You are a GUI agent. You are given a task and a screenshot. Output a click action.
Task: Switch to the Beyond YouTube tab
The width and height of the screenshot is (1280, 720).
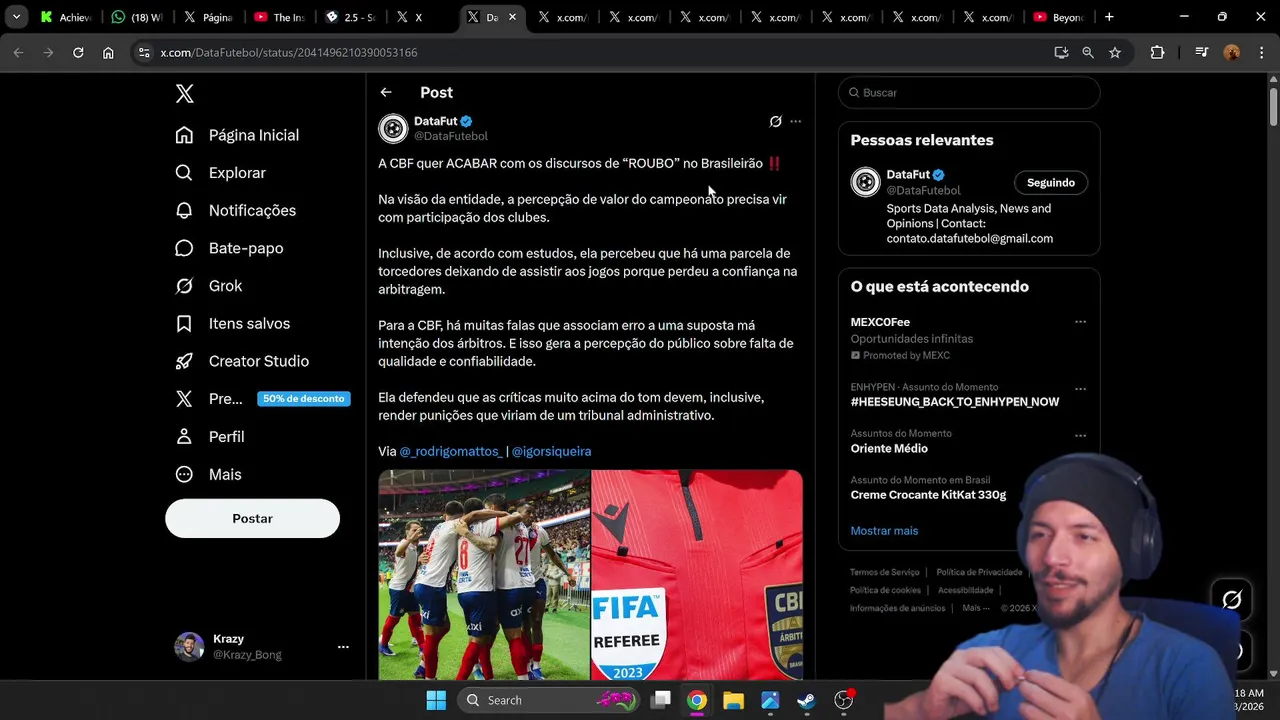[1059, 17]
